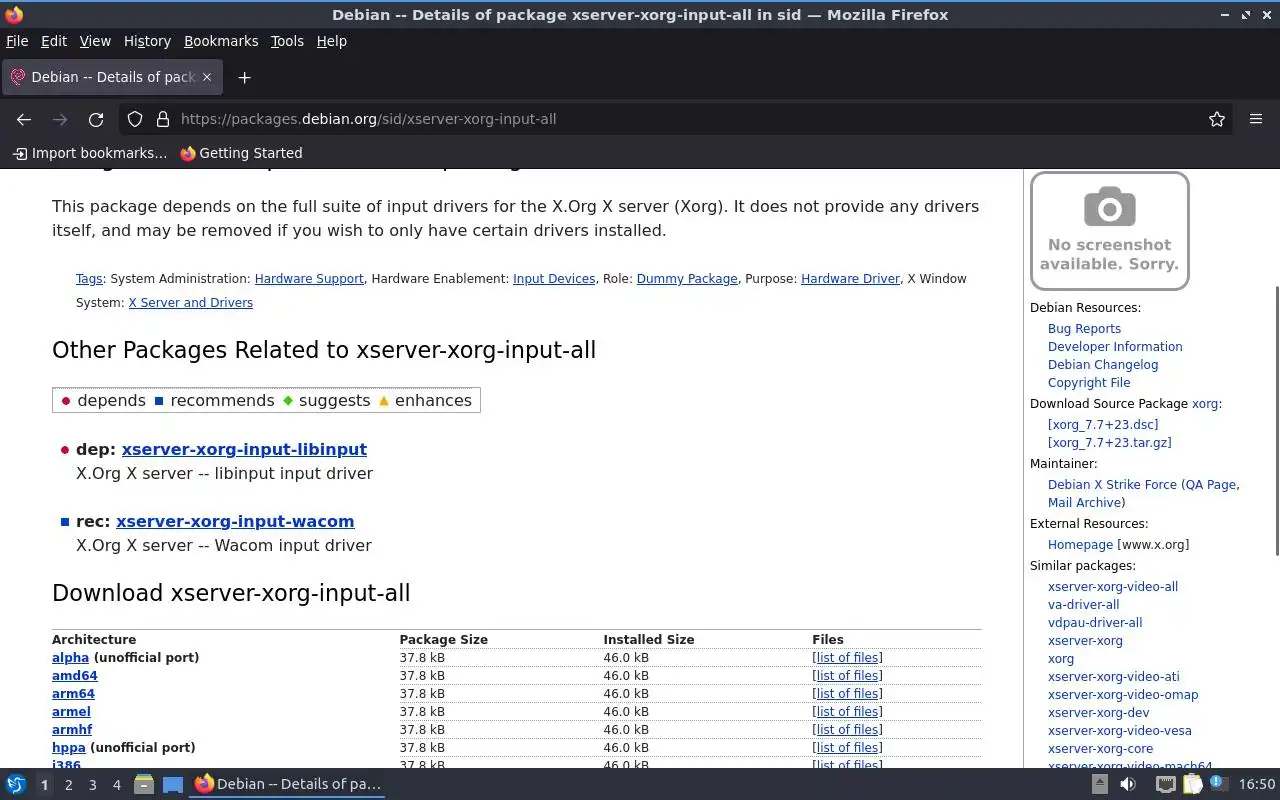1280x800 pixels.
Task: Select the arm64 architecture download
Action: (x=73, y=694)
